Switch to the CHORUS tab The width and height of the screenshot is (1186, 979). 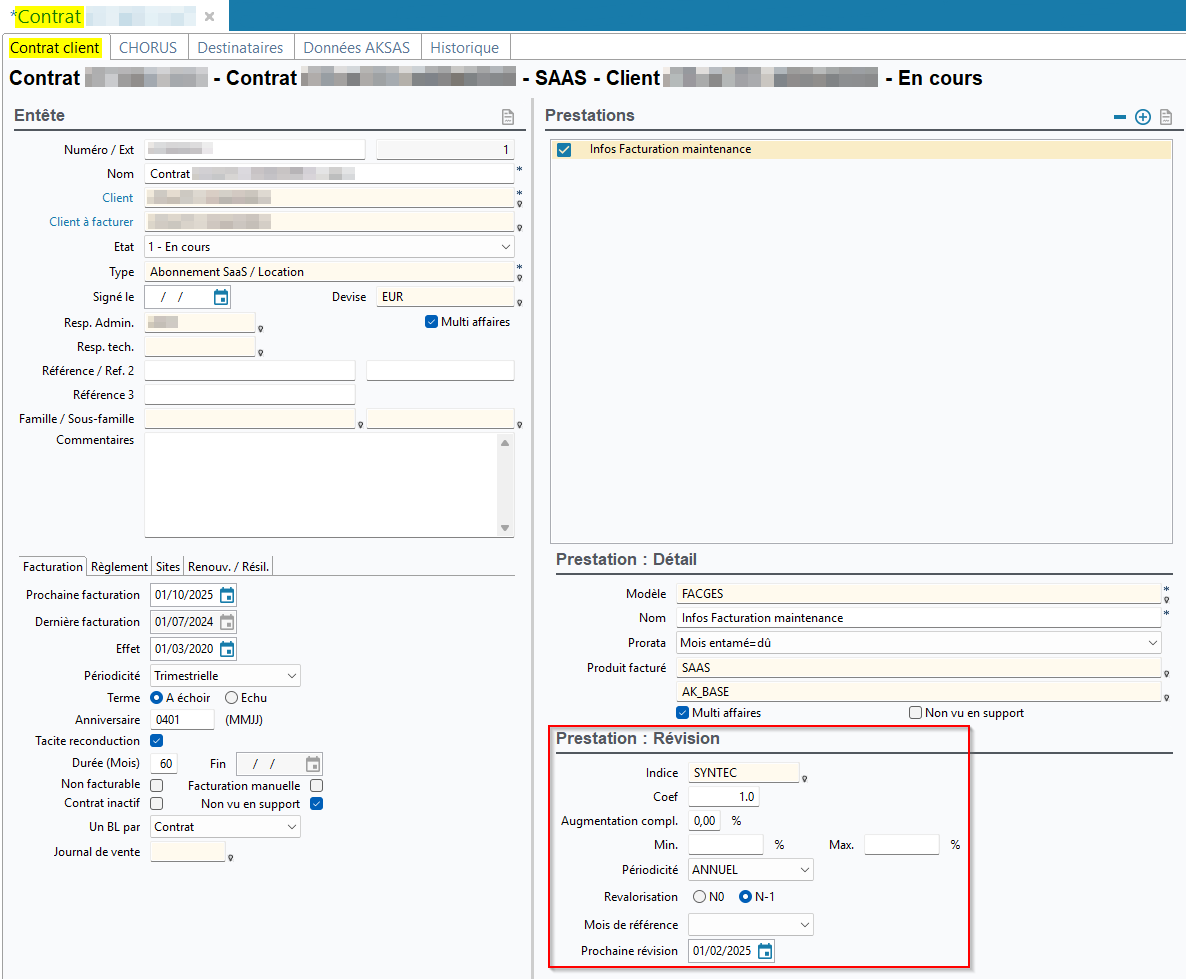[148, 47]
